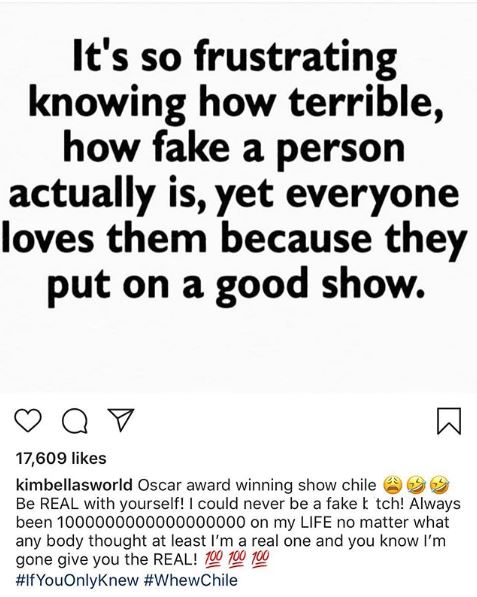Like the post with the heart icon
This screenshot has width=477, height=597.
[28, 420]
